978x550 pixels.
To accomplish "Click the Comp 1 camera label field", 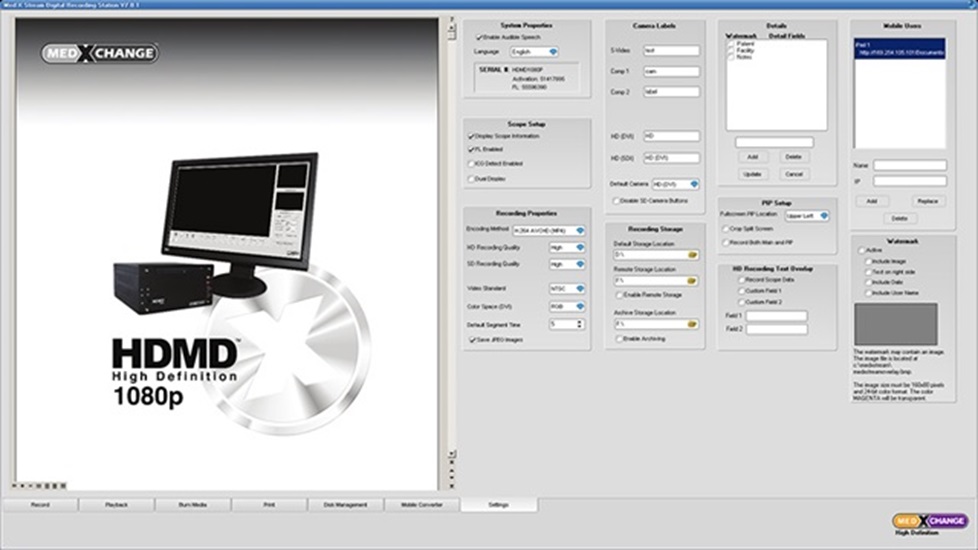I will click(x=671, y=71).
